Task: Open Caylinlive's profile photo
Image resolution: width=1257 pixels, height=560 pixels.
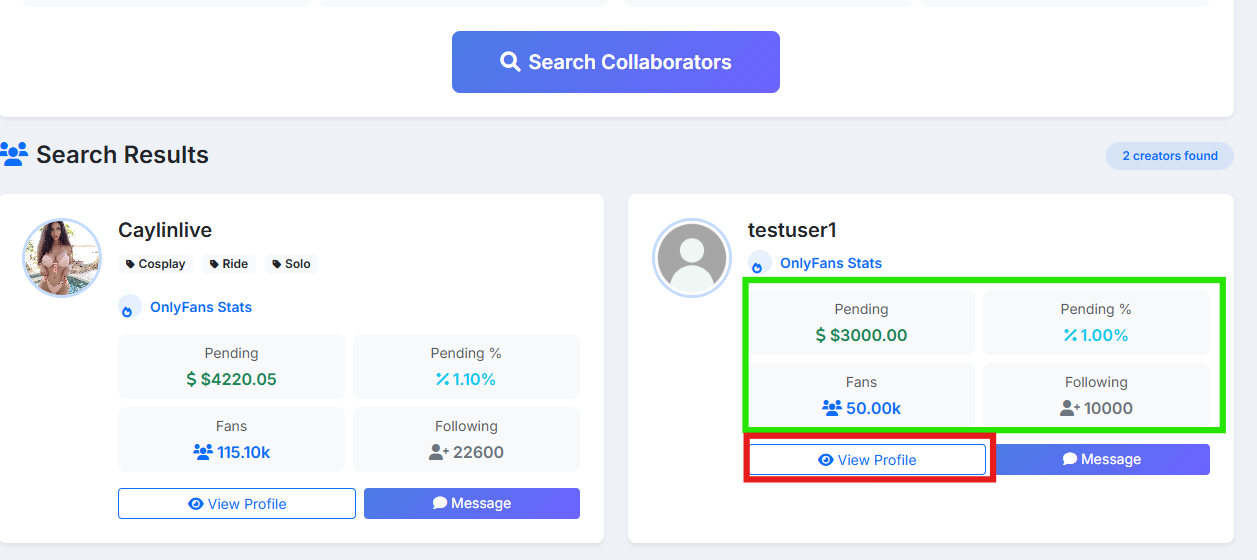Action: [62, 258]
